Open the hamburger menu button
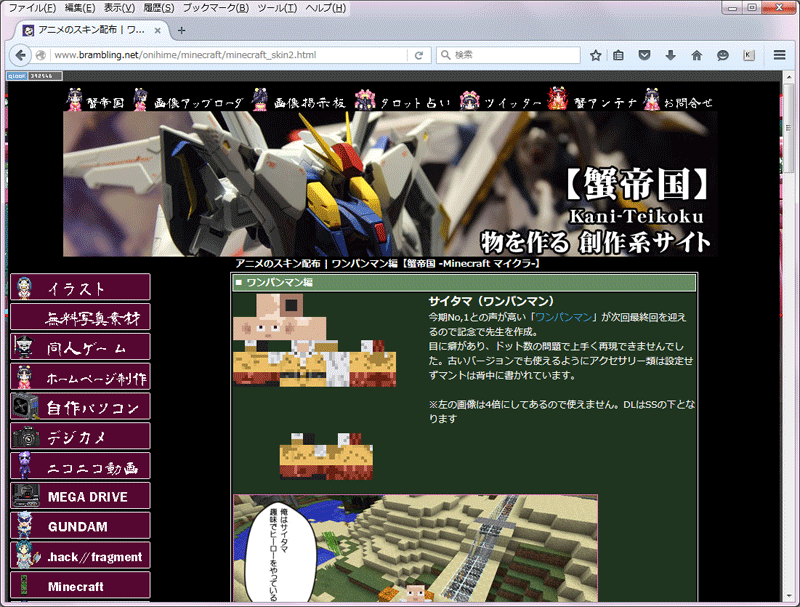The height and width of the screenshot is (607, 800). click(779, 55)
